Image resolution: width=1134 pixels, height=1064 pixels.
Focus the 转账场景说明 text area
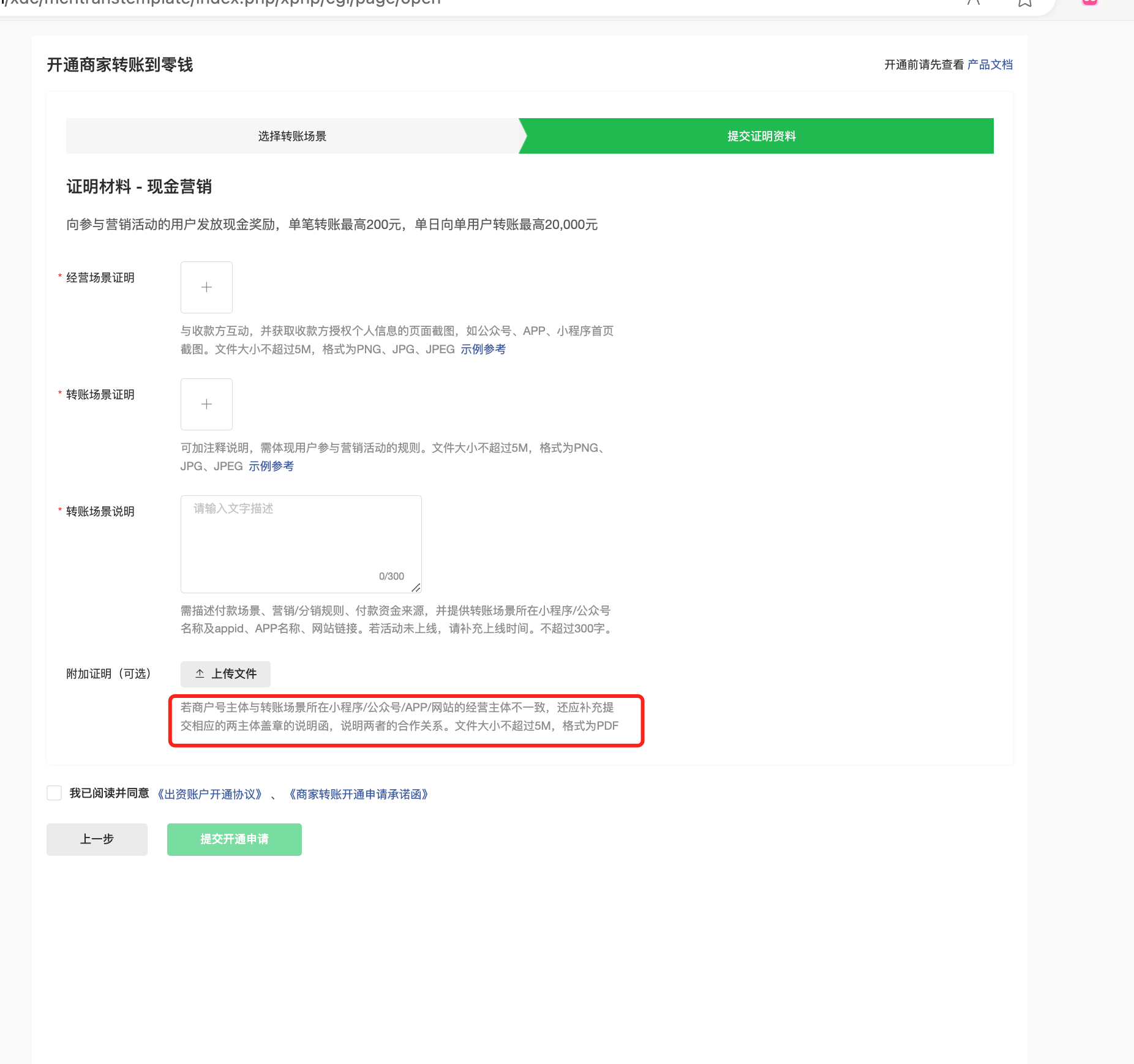coord(301,544)
